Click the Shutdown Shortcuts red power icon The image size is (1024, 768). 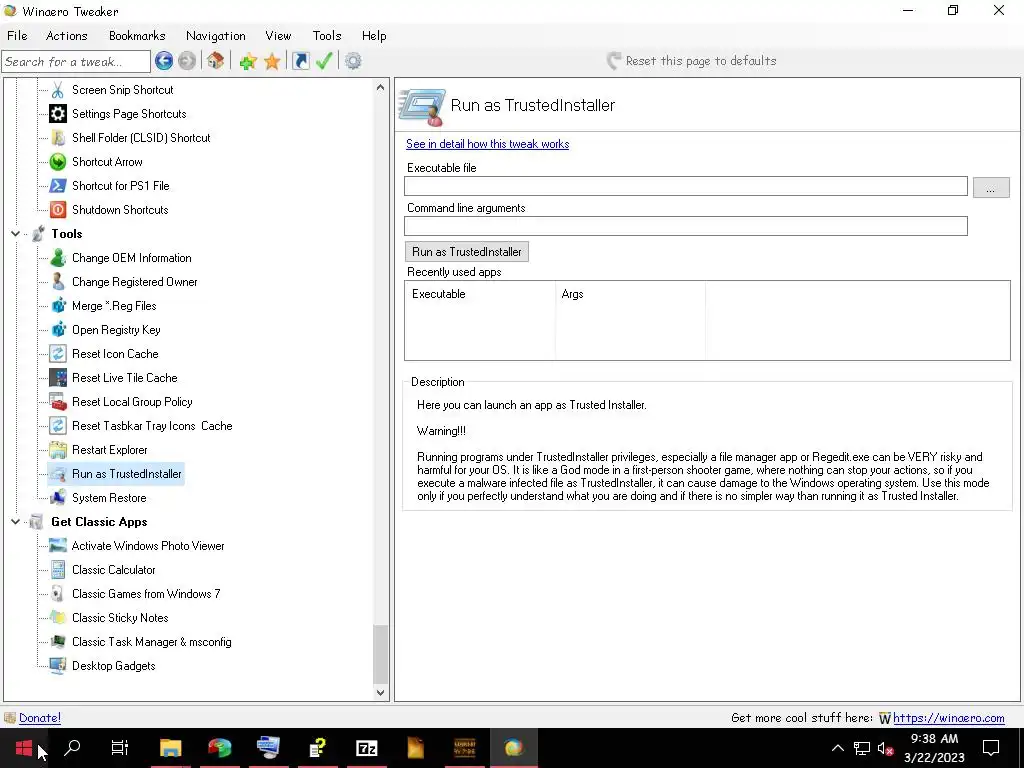pos(58,210)
